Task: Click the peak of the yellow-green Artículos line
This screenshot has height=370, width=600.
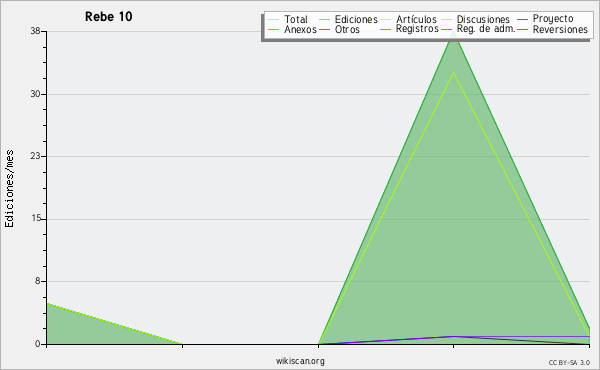Action: pyautogui.click(x=454, y=73)
